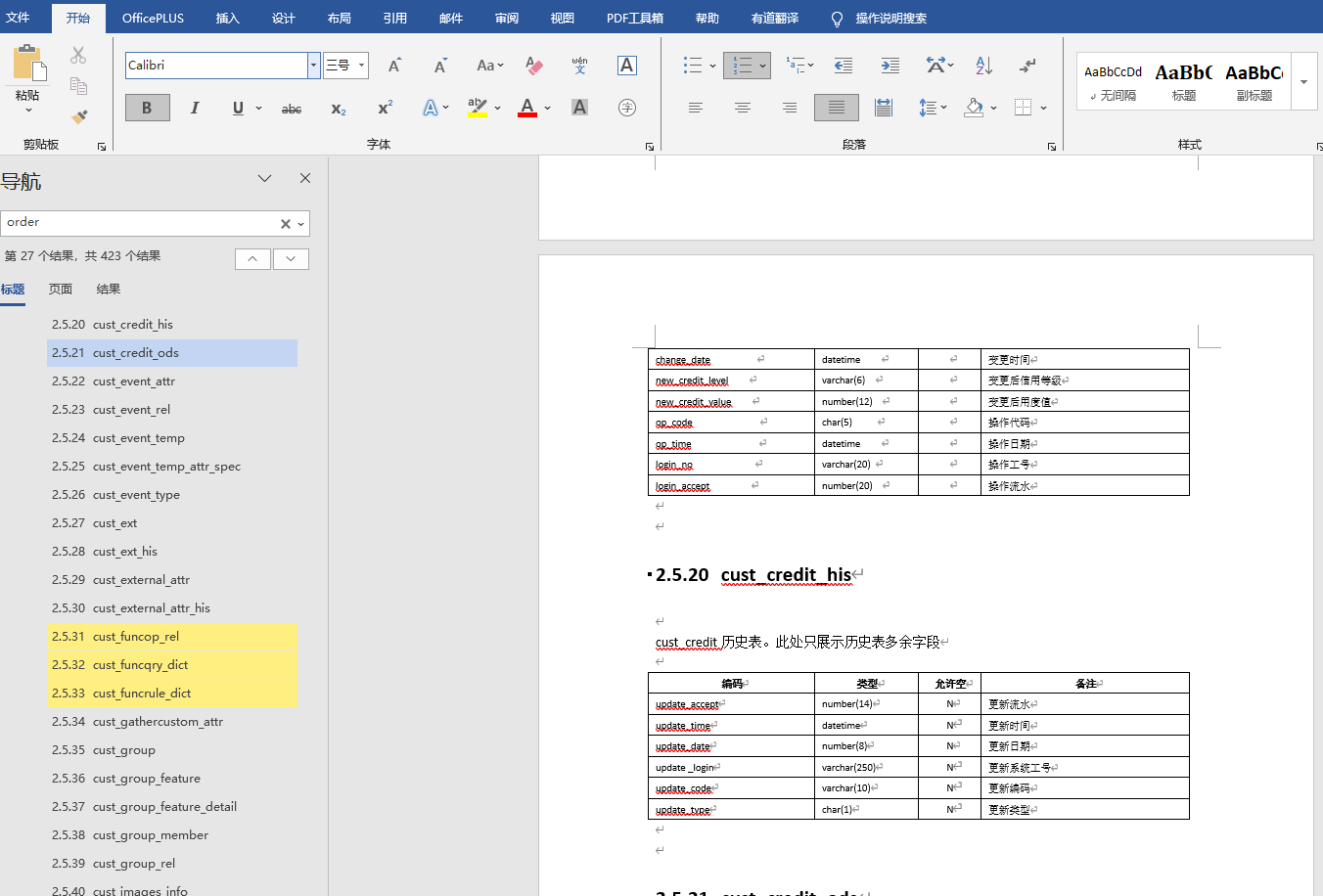
Task: Increase font size with grow icon
Action: point(394,66)
